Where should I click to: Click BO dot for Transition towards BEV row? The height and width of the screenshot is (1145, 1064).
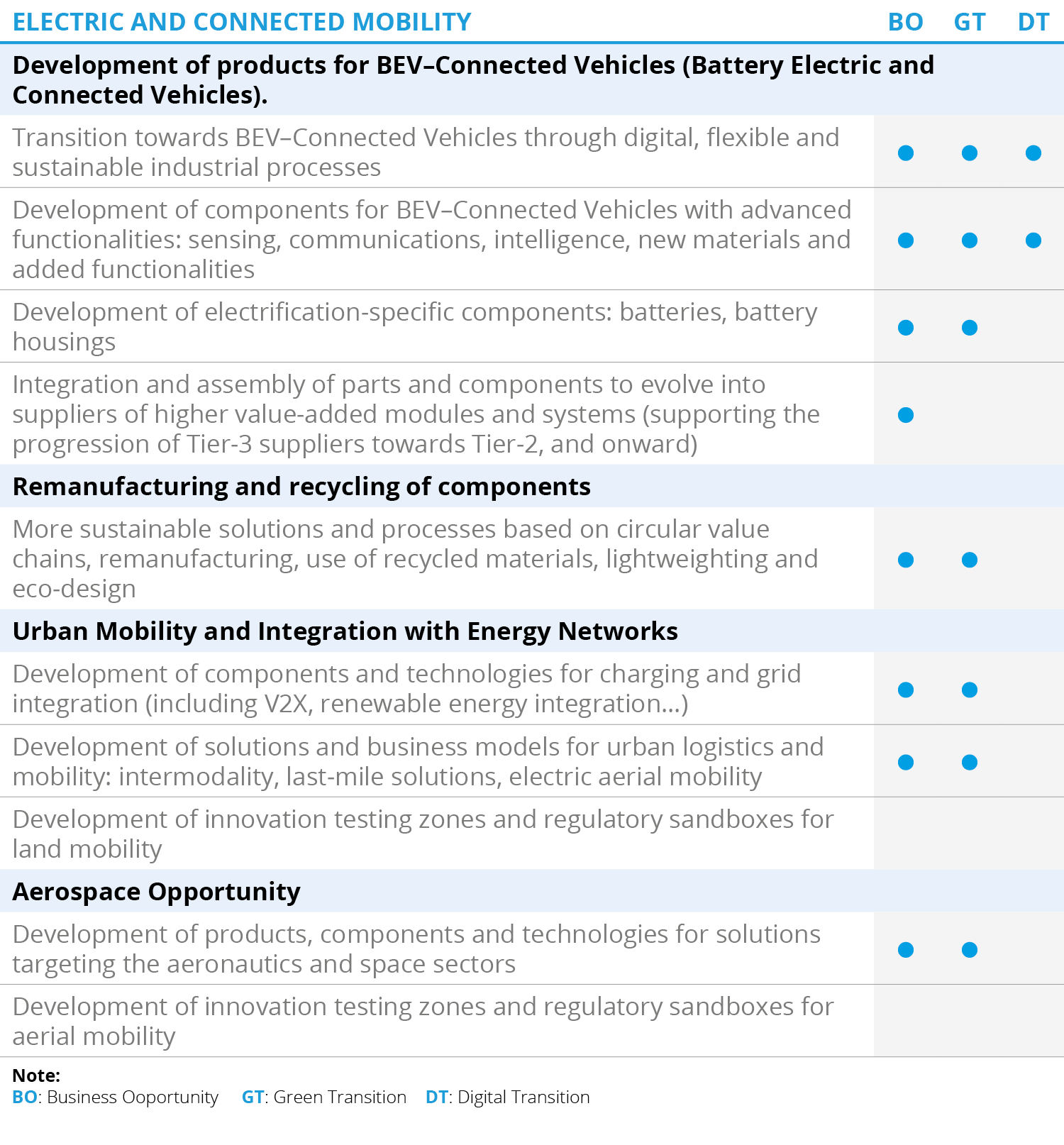pos(906,153)
